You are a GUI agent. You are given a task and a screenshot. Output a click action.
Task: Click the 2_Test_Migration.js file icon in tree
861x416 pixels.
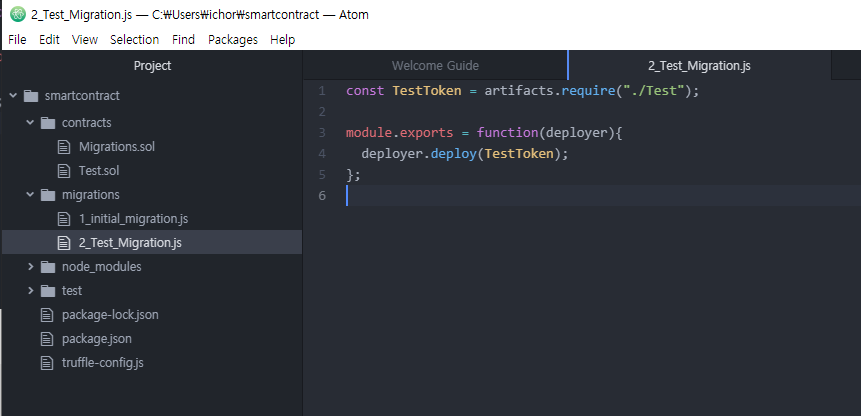point(64,243)
